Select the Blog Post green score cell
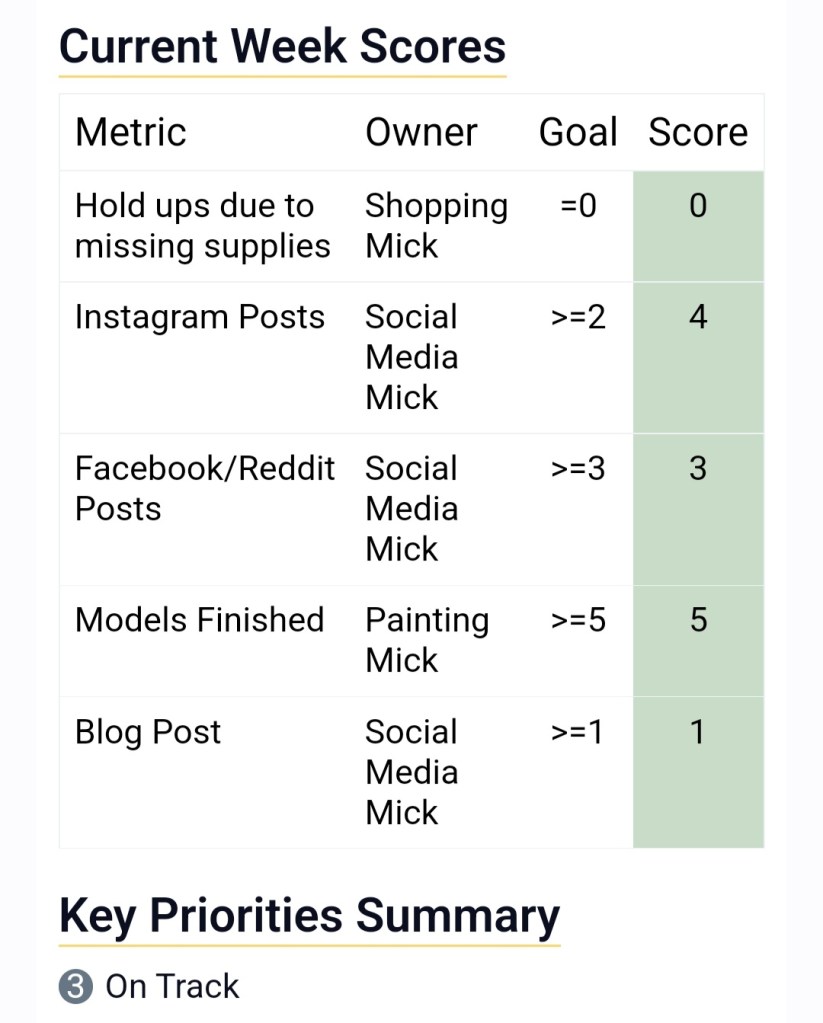The height and width of the screenshot is (1023, 823). coord(698,771)
